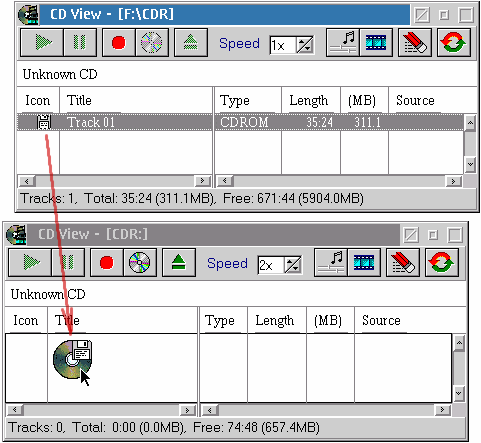Screen dimensions: 481x443
Task: Click Play button in F:\CDR window
Action: (x=42, y=43)
